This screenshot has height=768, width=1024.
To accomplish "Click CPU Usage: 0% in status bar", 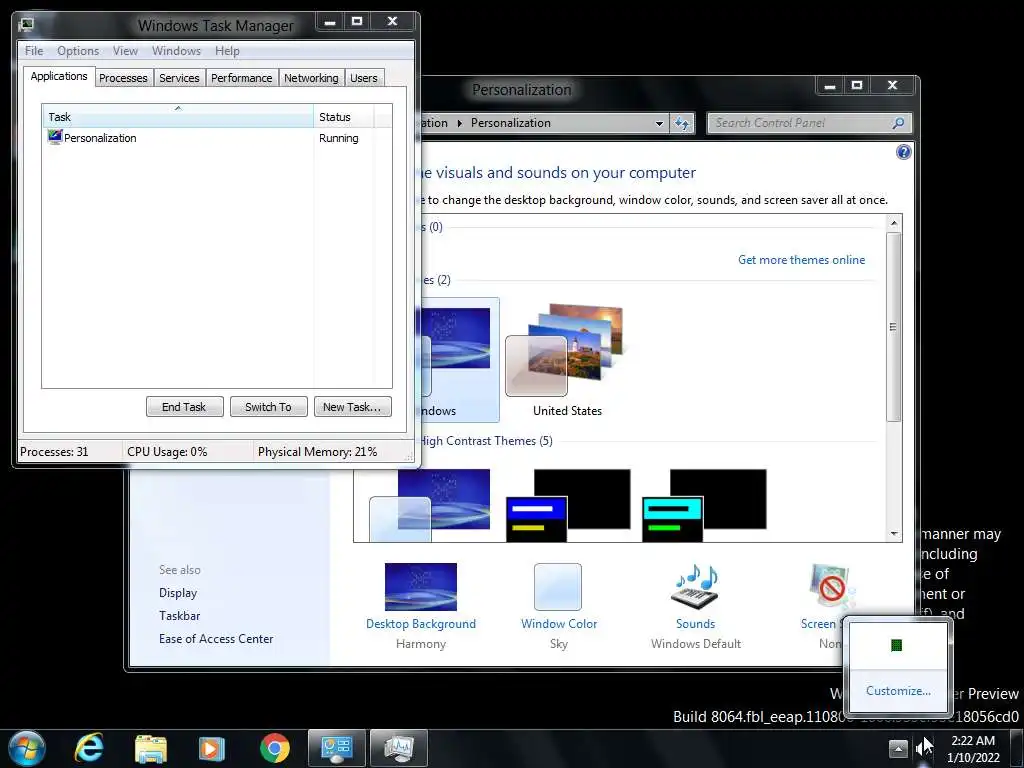I will (167, 452).
